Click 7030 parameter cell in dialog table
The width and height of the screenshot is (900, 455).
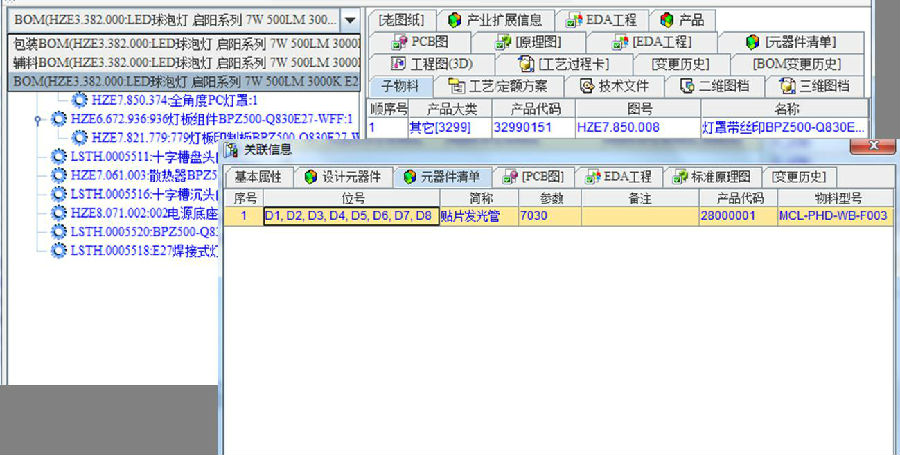[x=550, y=216]
